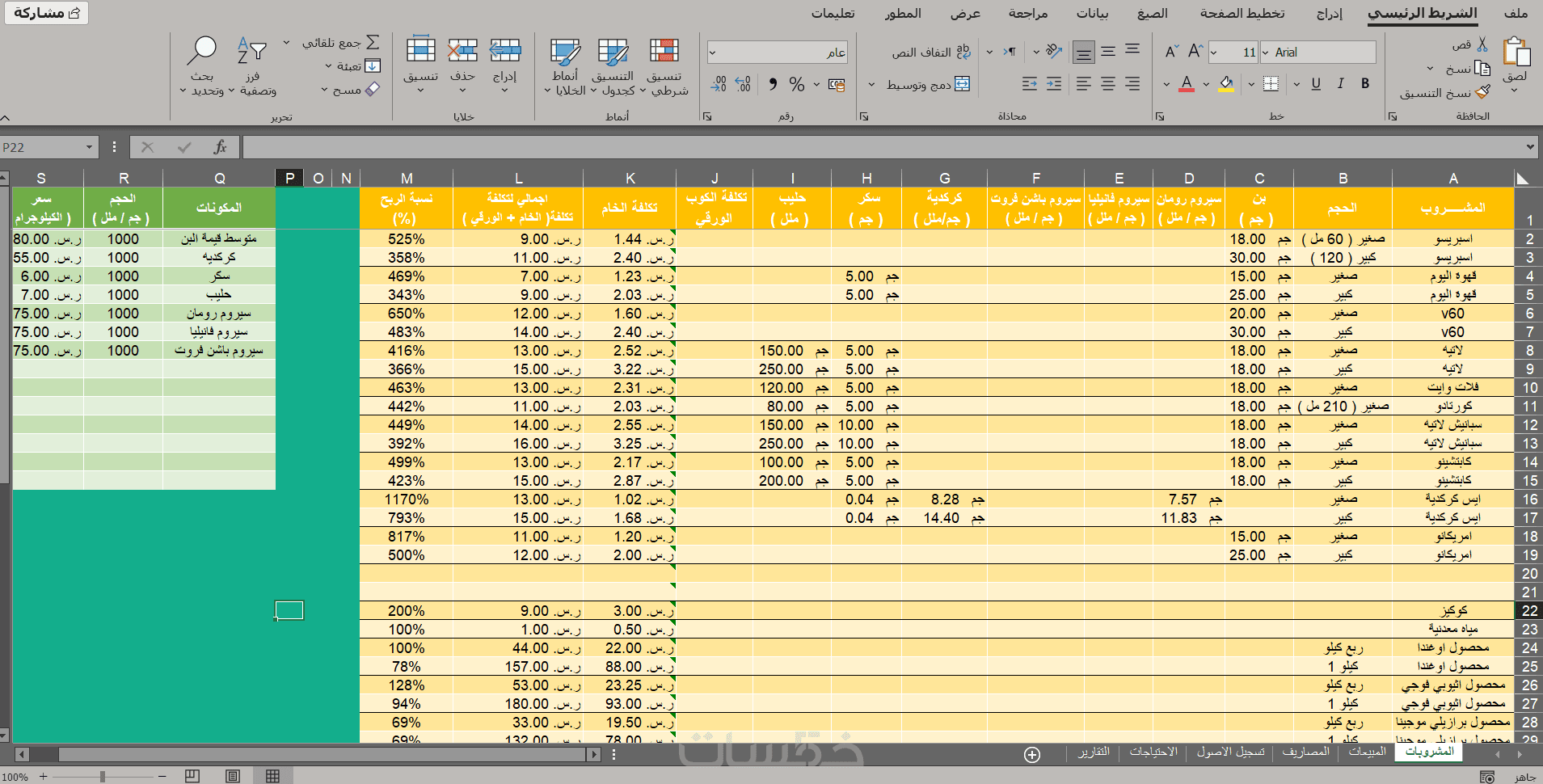This screenshot has height=784, width=1543.
Task: Toggle Middle Align vertical alignment
Action: tap(1108, 53)
